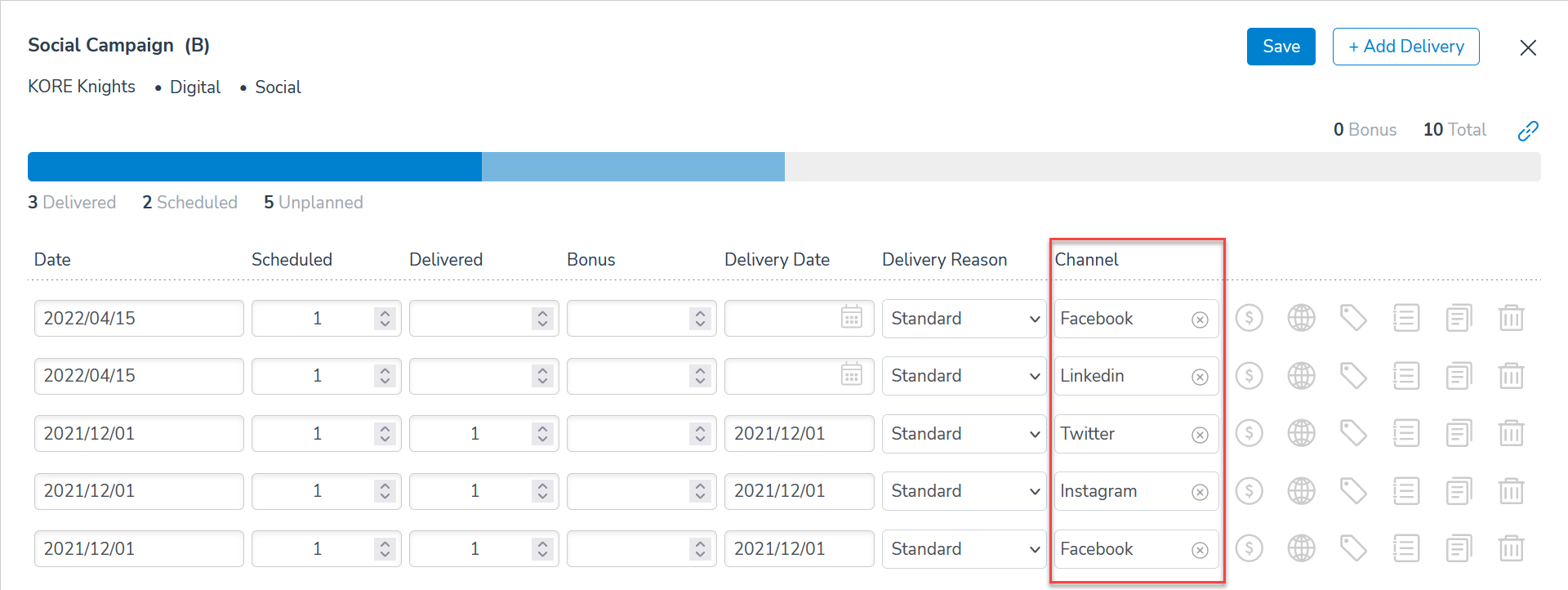Open the calendar picker in the first row's Delivery Date
Viewport: 1568px width, 590px height.
click(x=852, y=318)
